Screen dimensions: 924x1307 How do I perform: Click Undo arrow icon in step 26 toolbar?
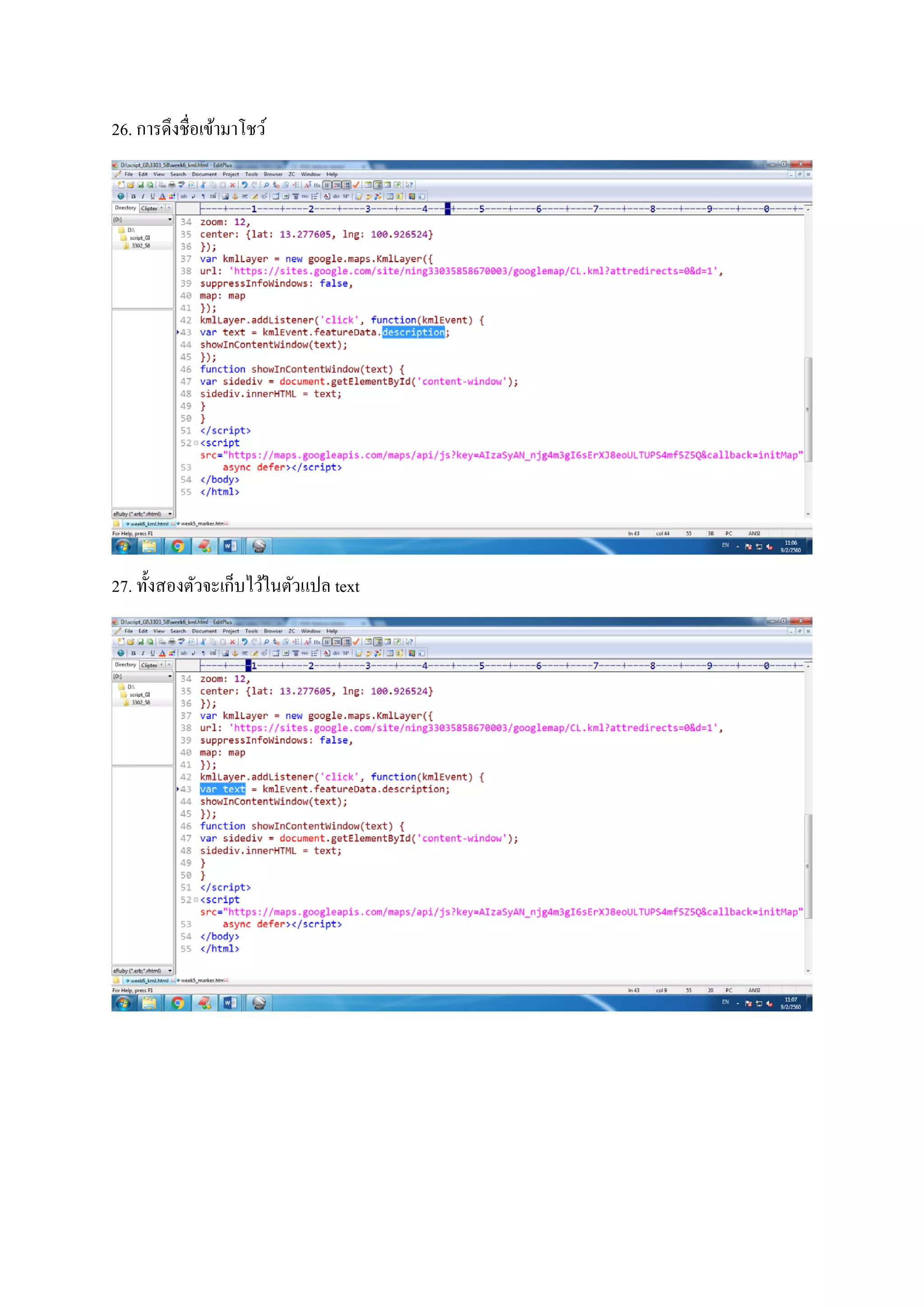(245, 185)
